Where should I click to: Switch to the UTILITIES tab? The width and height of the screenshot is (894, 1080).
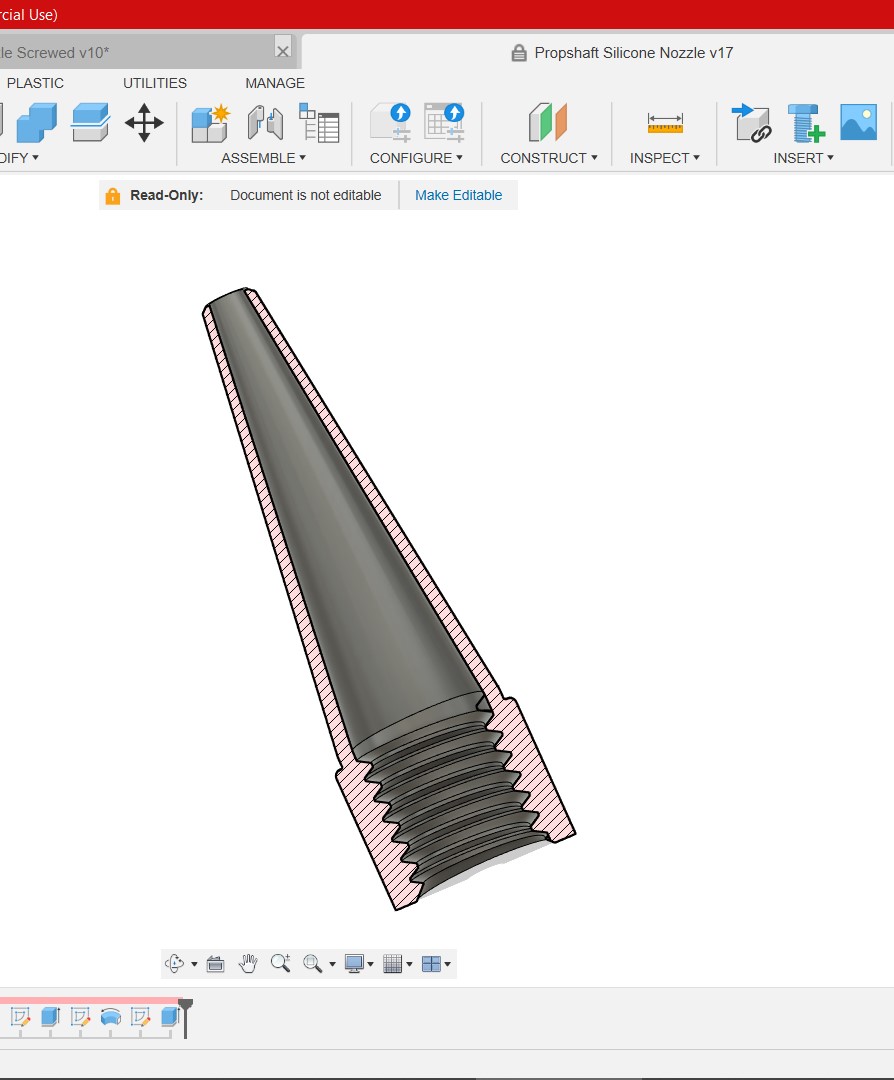155,83
